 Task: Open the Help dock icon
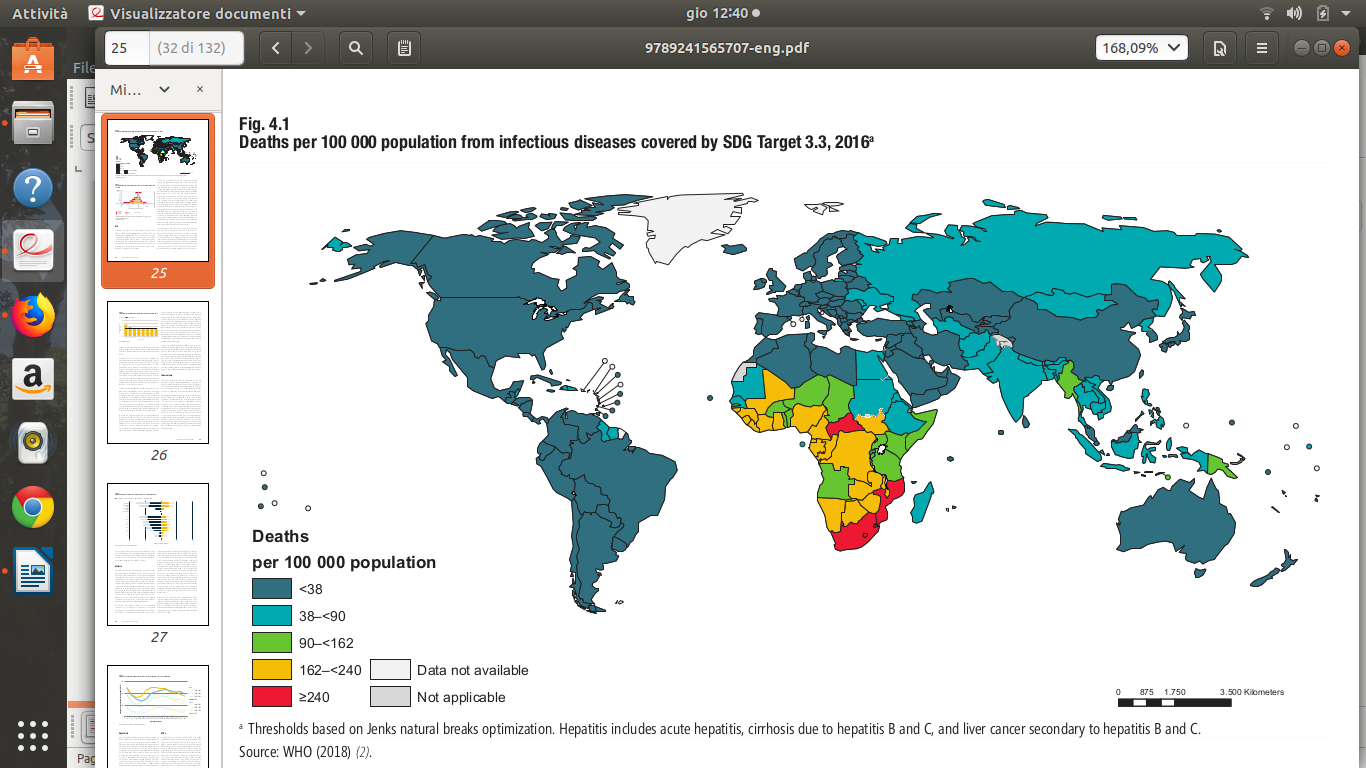pos(33,188)
